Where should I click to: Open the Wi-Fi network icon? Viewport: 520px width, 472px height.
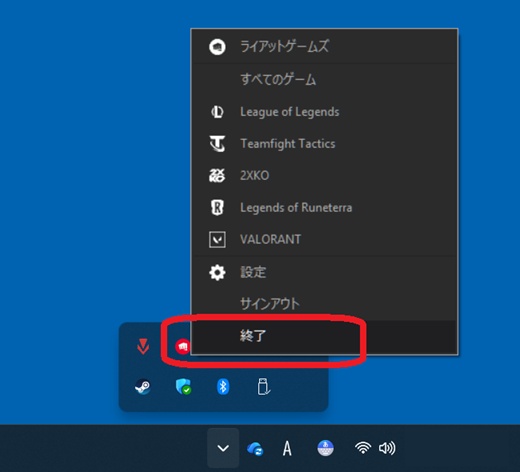pos(363,448)
